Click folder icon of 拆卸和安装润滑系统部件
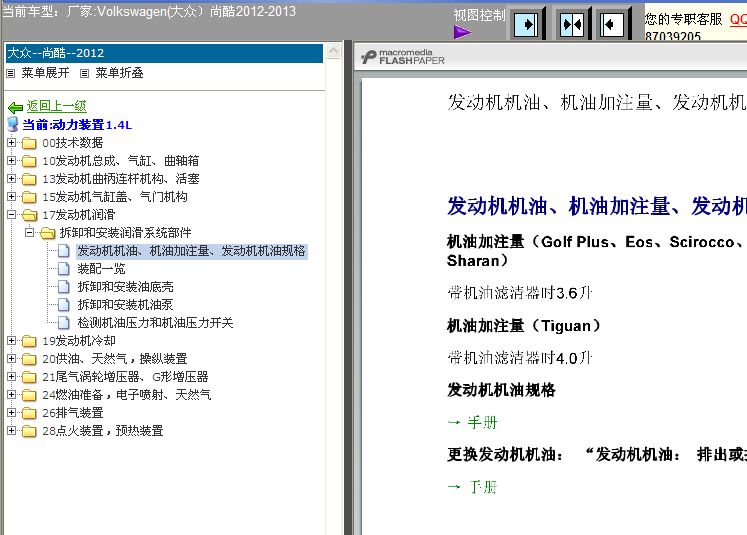 pos(47,233)
